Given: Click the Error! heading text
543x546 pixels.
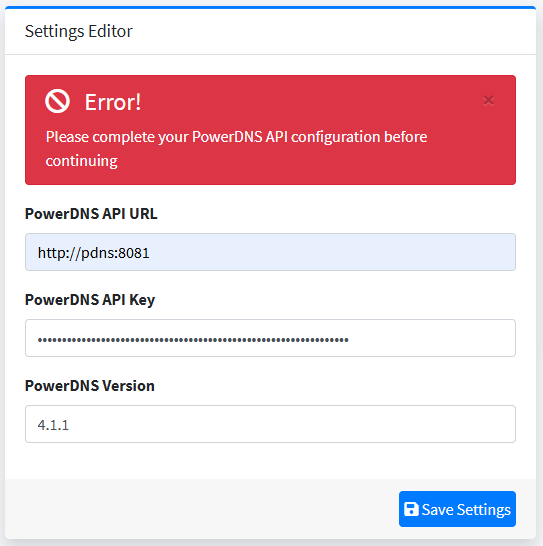Looking at the screenshot, I should (113, 102).
